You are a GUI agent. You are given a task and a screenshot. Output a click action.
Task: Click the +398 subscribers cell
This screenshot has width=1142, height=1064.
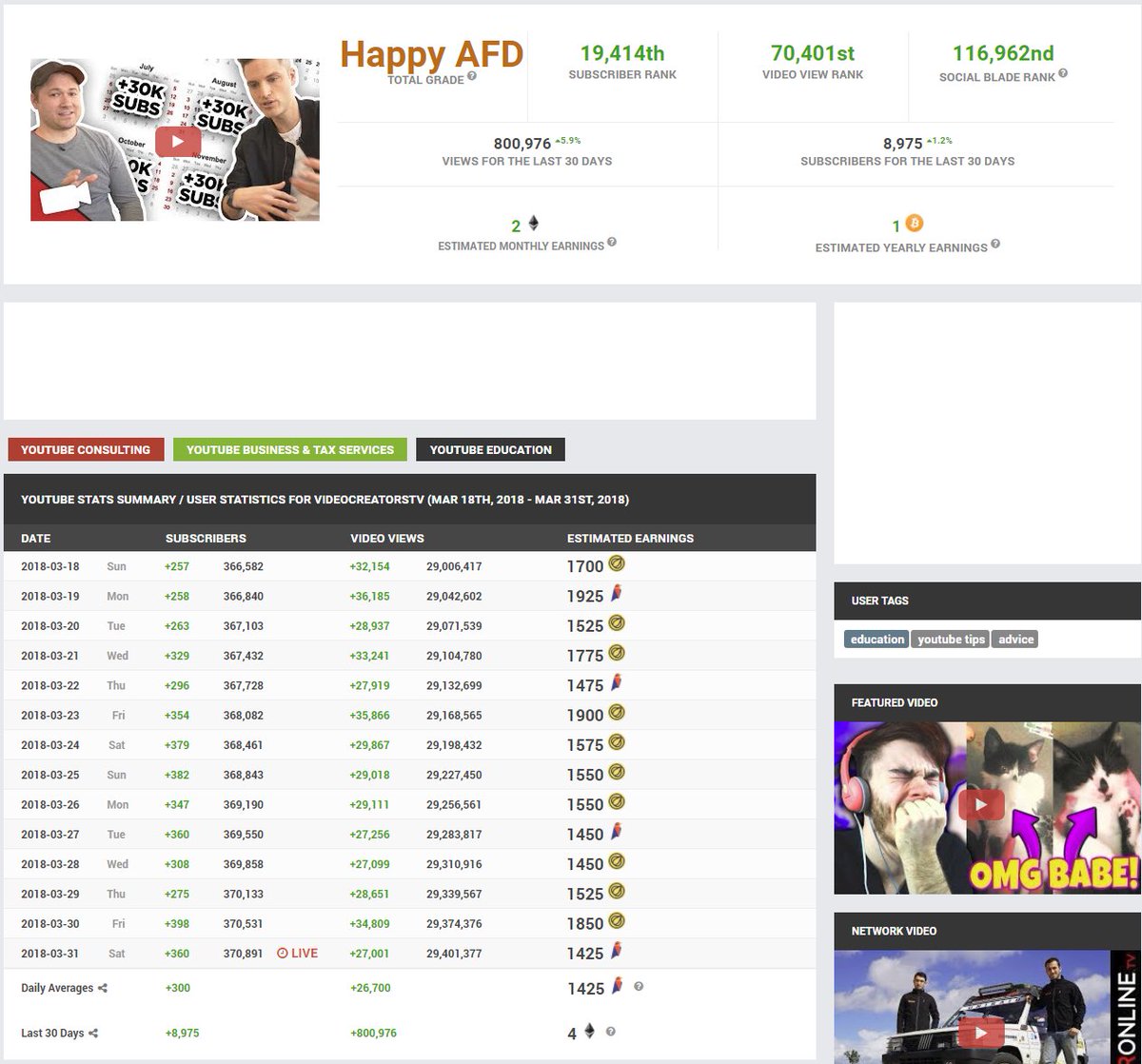(177, 923)
